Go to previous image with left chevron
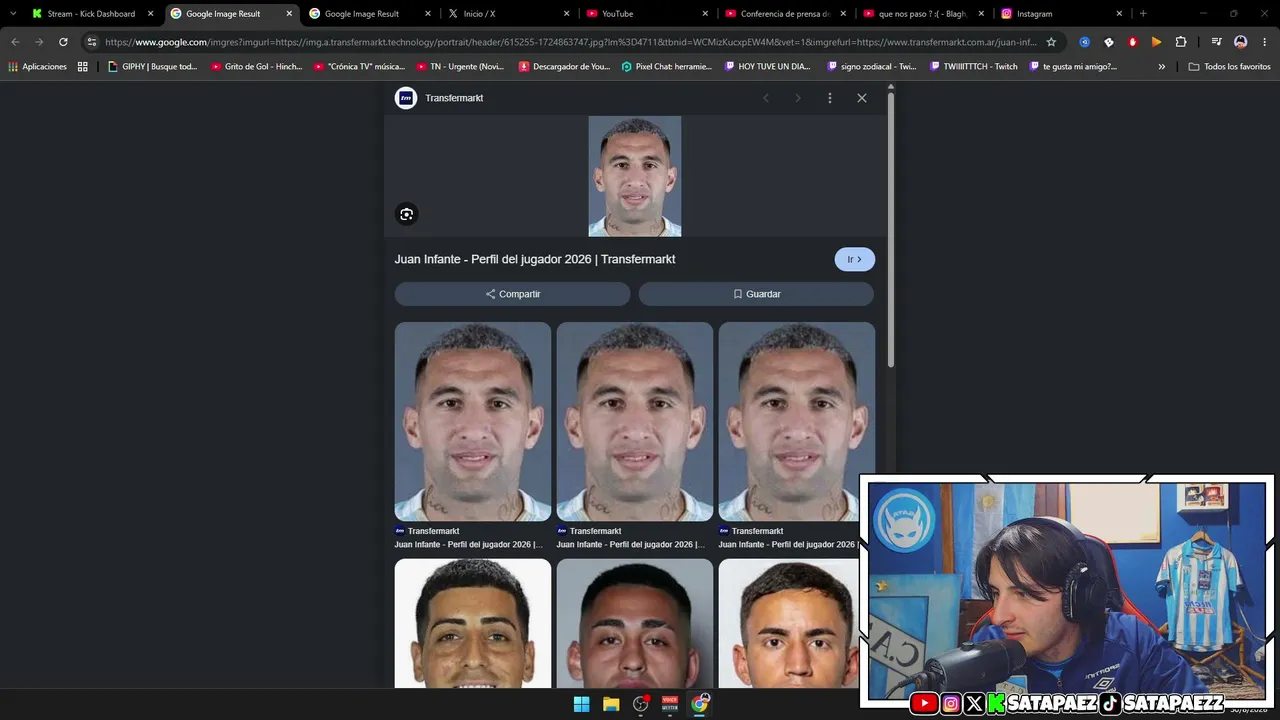This screenshot has width=1280, height=720. point(766,98)
